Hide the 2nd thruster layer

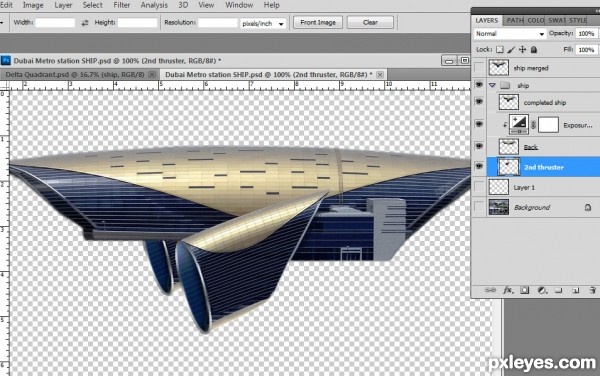pyautogui.click(x=479, y=166)
